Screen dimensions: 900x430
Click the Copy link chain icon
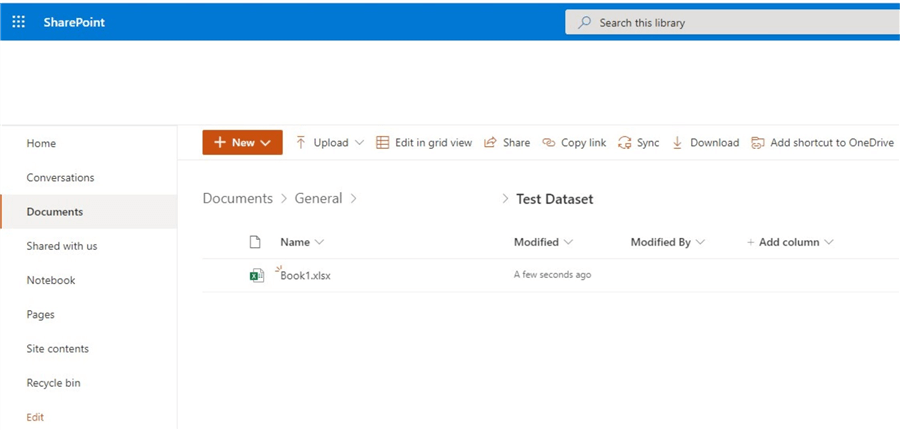[549, 142]
